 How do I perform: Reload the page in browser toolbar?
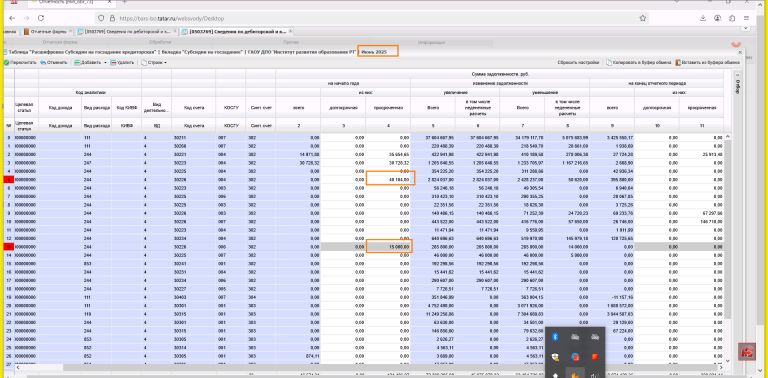41,18
